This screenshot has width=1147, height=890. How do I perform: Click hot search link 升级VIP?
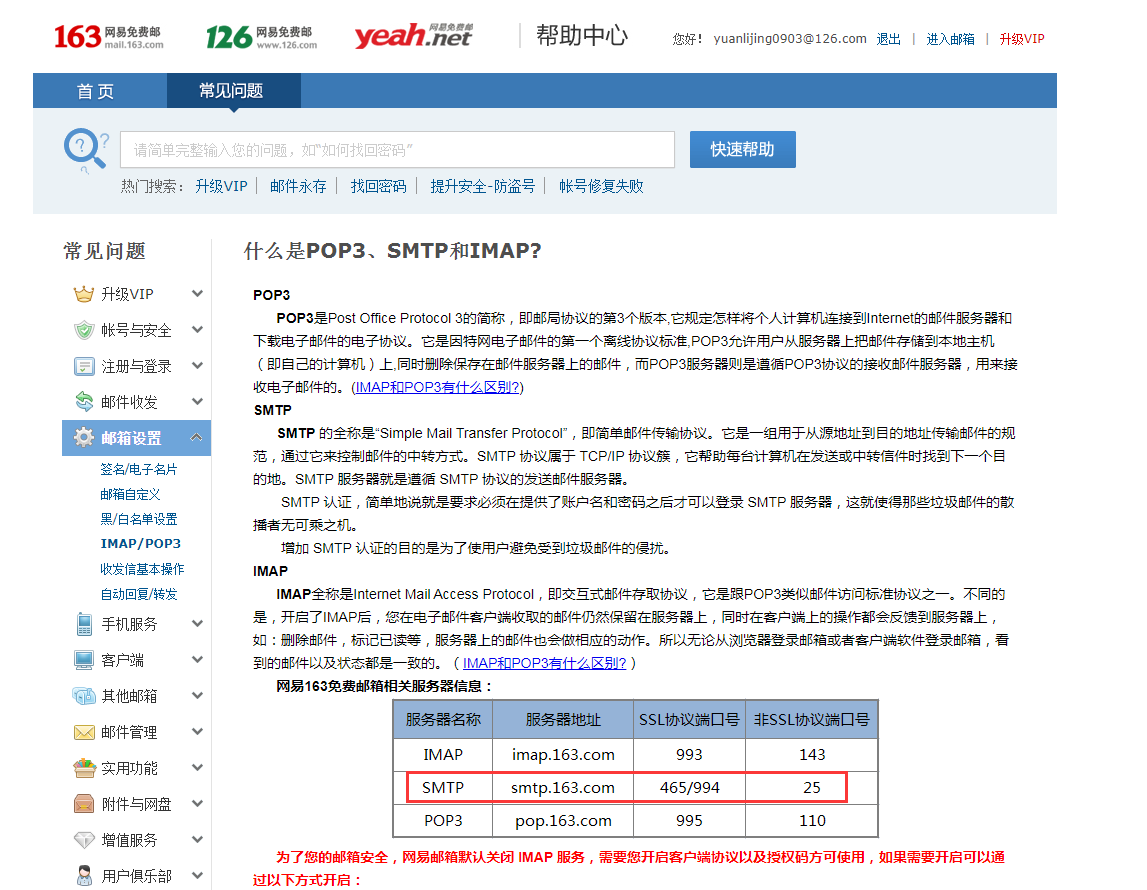[x=222, y=186]
